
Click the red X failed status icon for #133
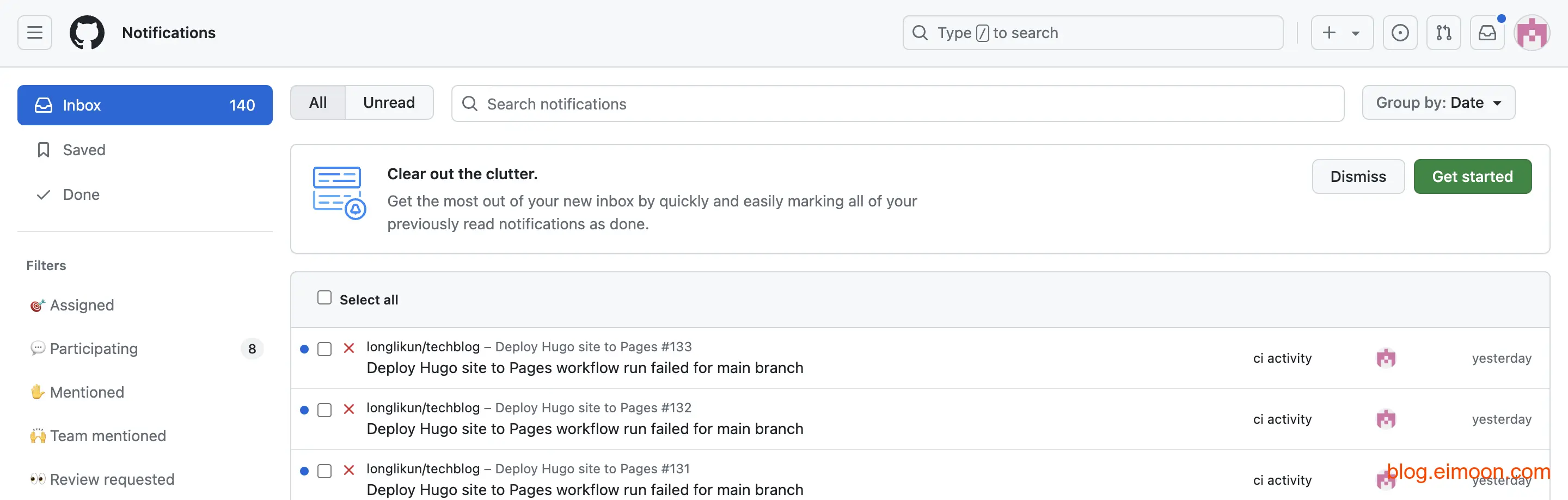[x=349, y=349]
